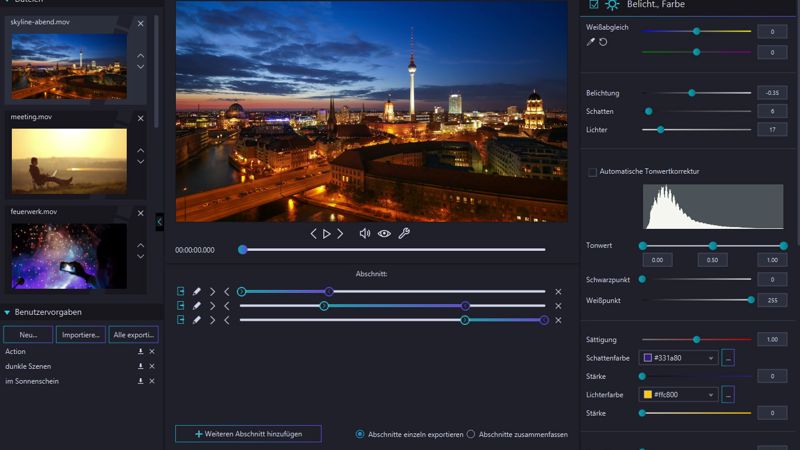Edit the first section with pencil
The image size is (800, 450).
pos(196,291)
